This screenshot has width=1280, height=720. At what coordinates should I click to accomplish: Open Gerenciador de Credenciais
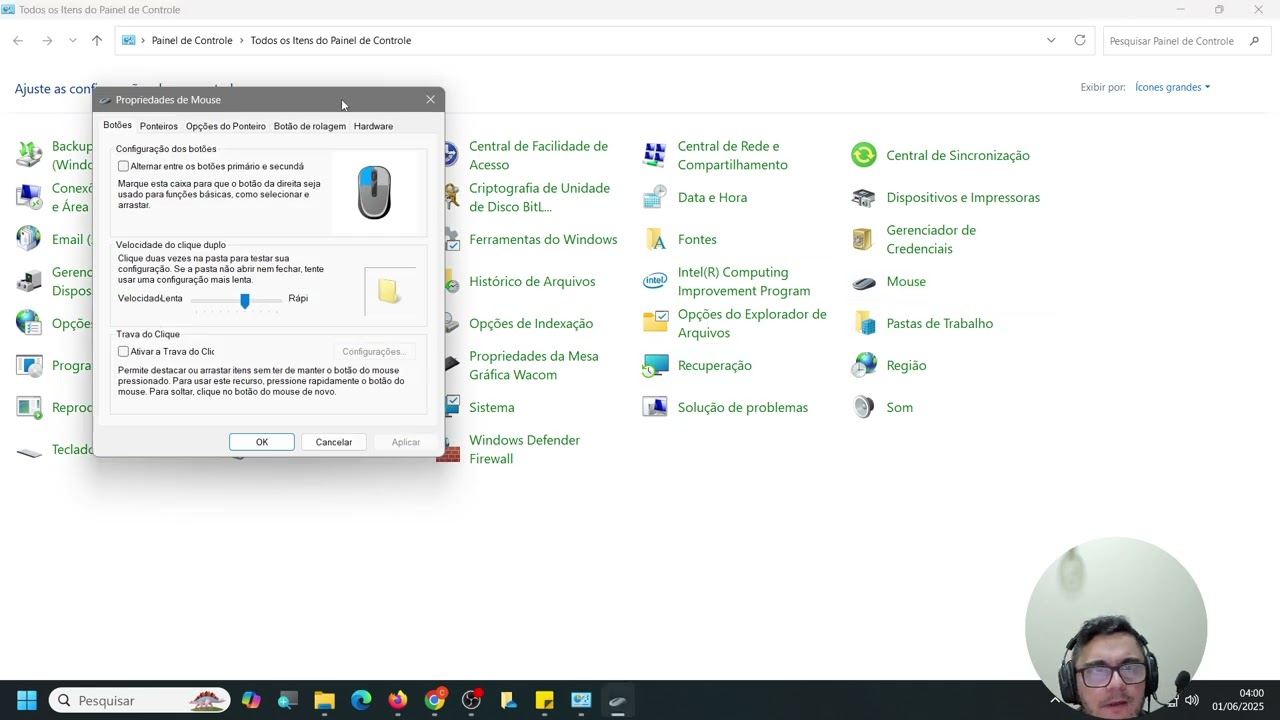pos(930,239)
